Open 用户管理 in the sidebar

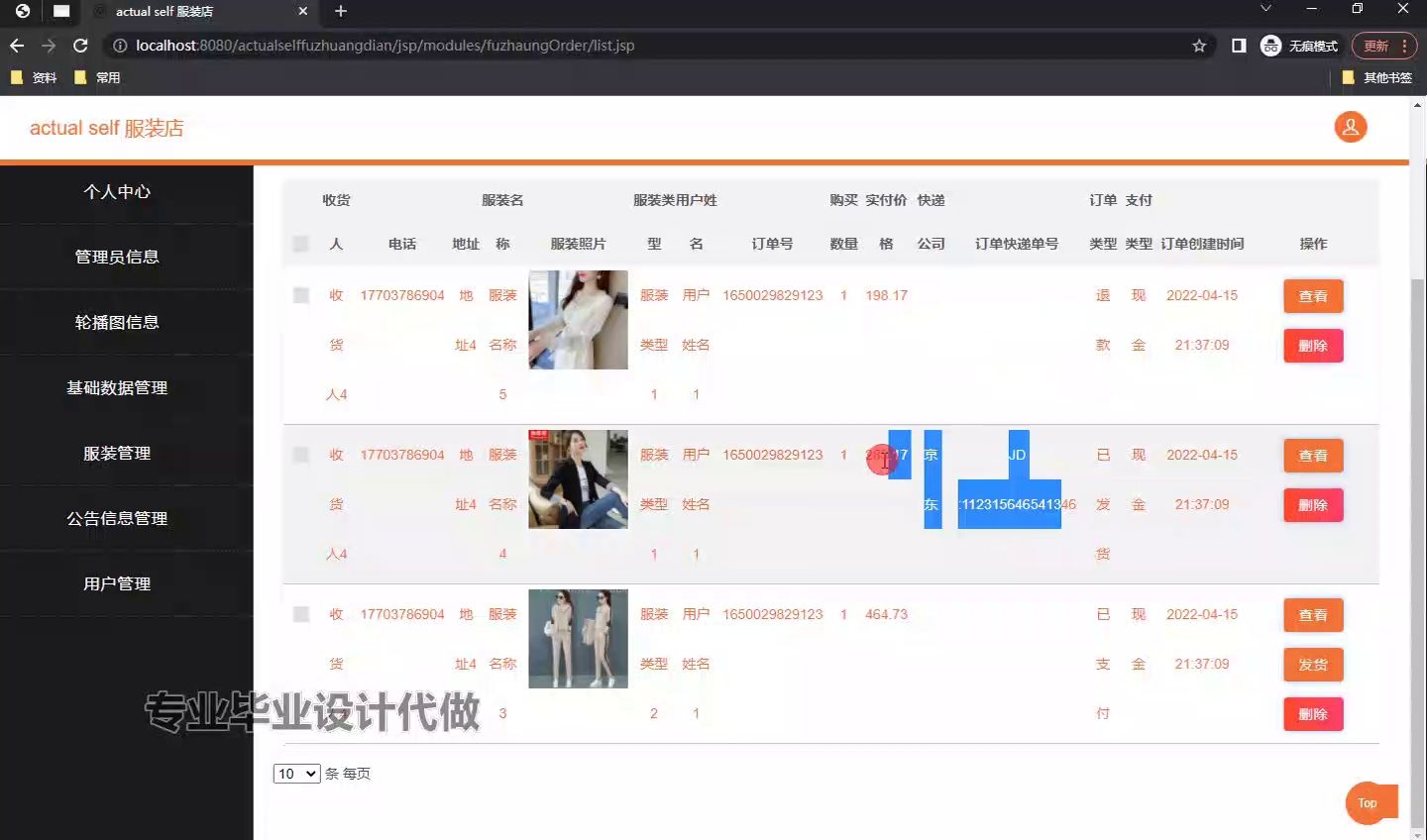click(117, 584)
